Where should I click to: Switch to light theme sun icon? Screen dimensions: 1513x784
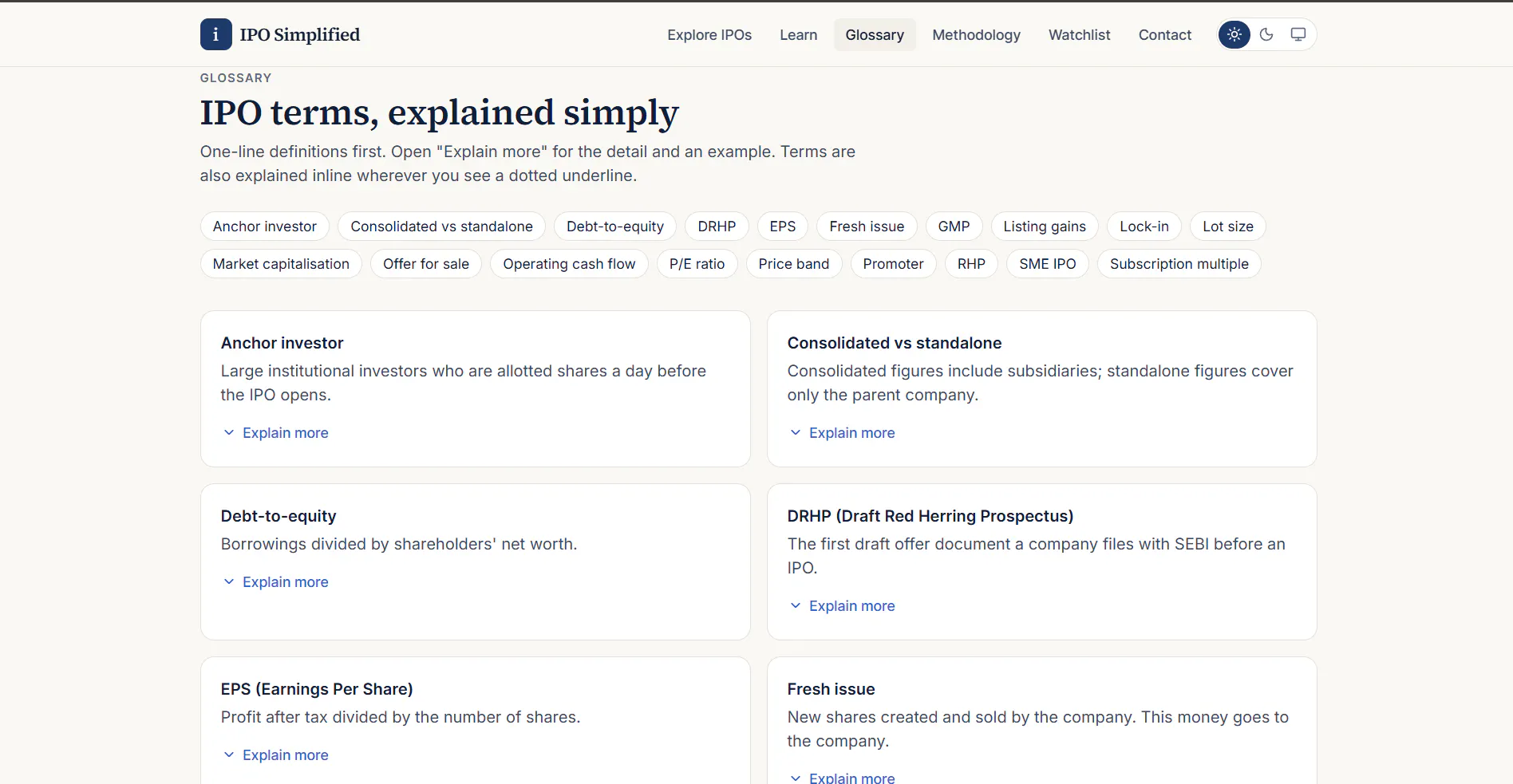coord(1234,34)
